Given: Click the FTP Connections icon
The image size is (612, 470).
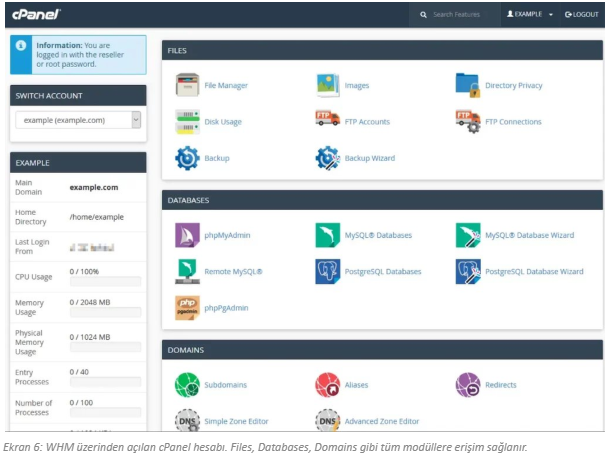Looking at the screenshot, I should pyautogui.click(x=468, y=121).
